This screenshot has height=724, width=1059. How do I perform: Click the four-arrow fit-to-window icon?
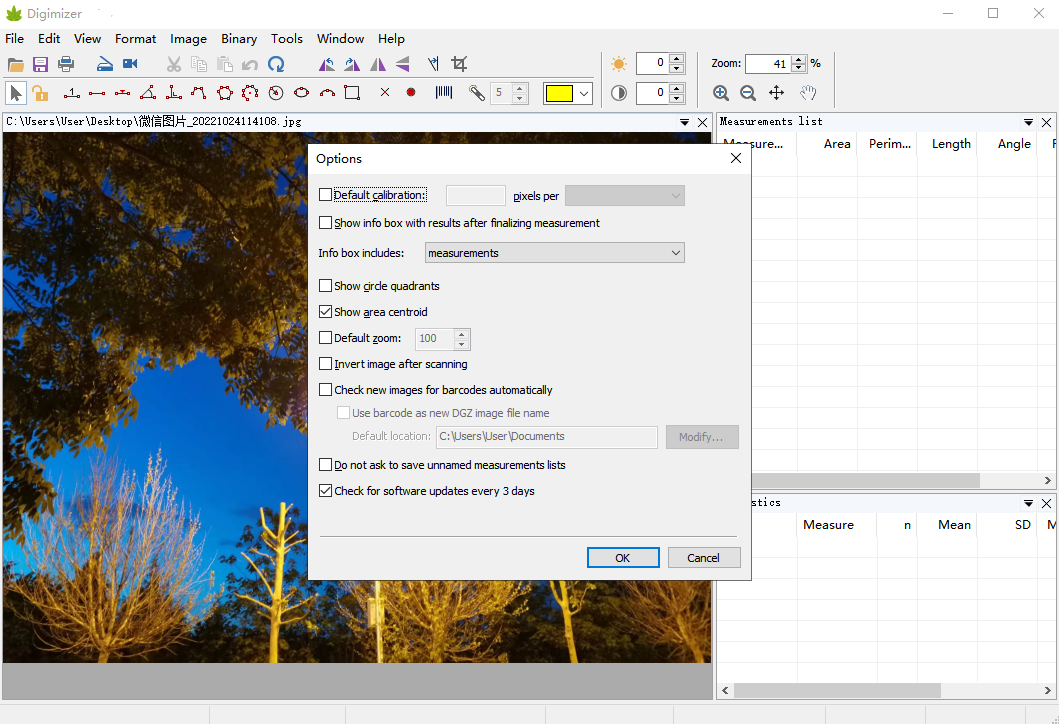[x=777, y=93]
